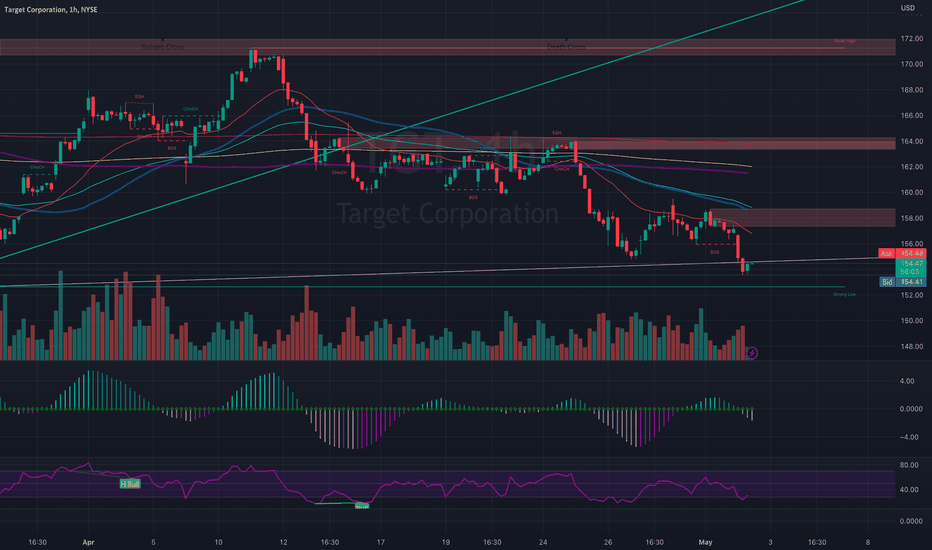Viewport: 932px width, 550px height.
Task: Click the May date on time axis
Action: pos(706,542)
